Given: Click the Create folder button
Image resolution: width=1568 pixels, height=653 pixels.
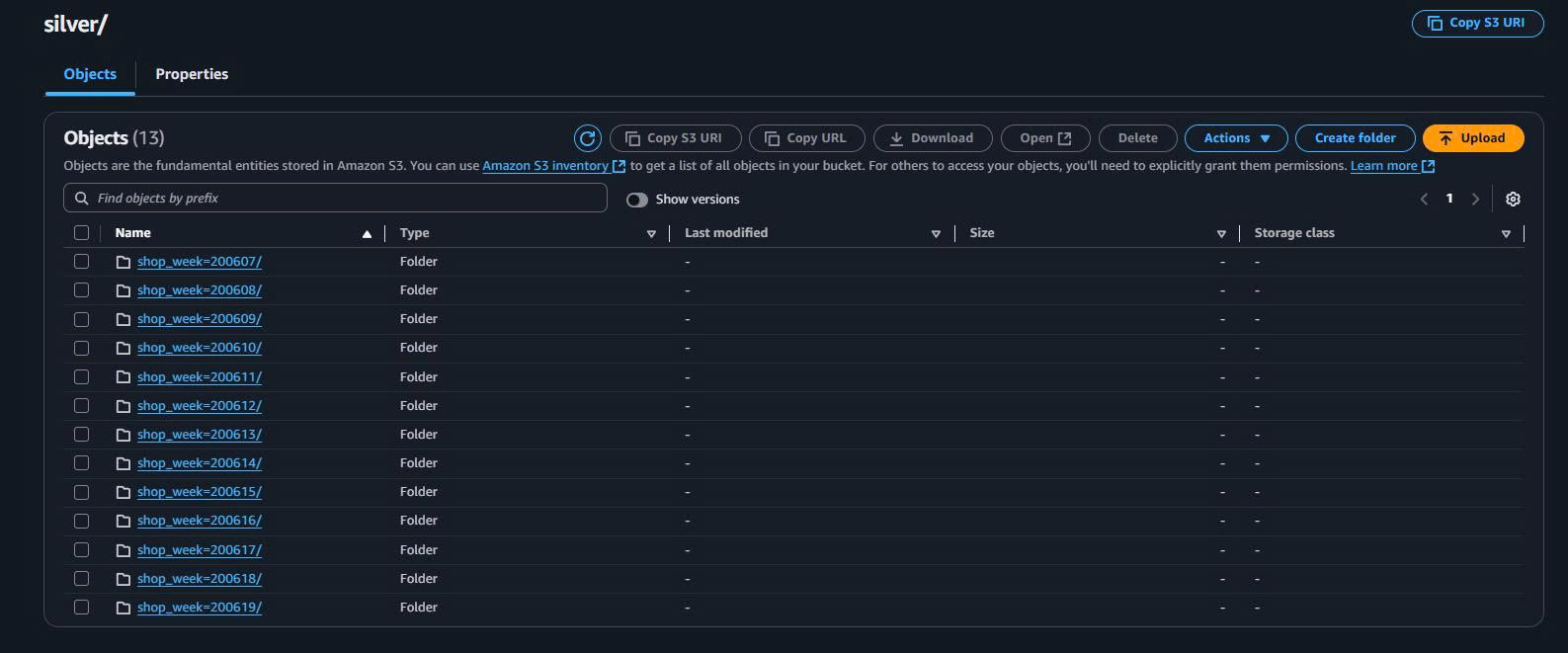Looking at the screenshot, I should point(1355,138).
